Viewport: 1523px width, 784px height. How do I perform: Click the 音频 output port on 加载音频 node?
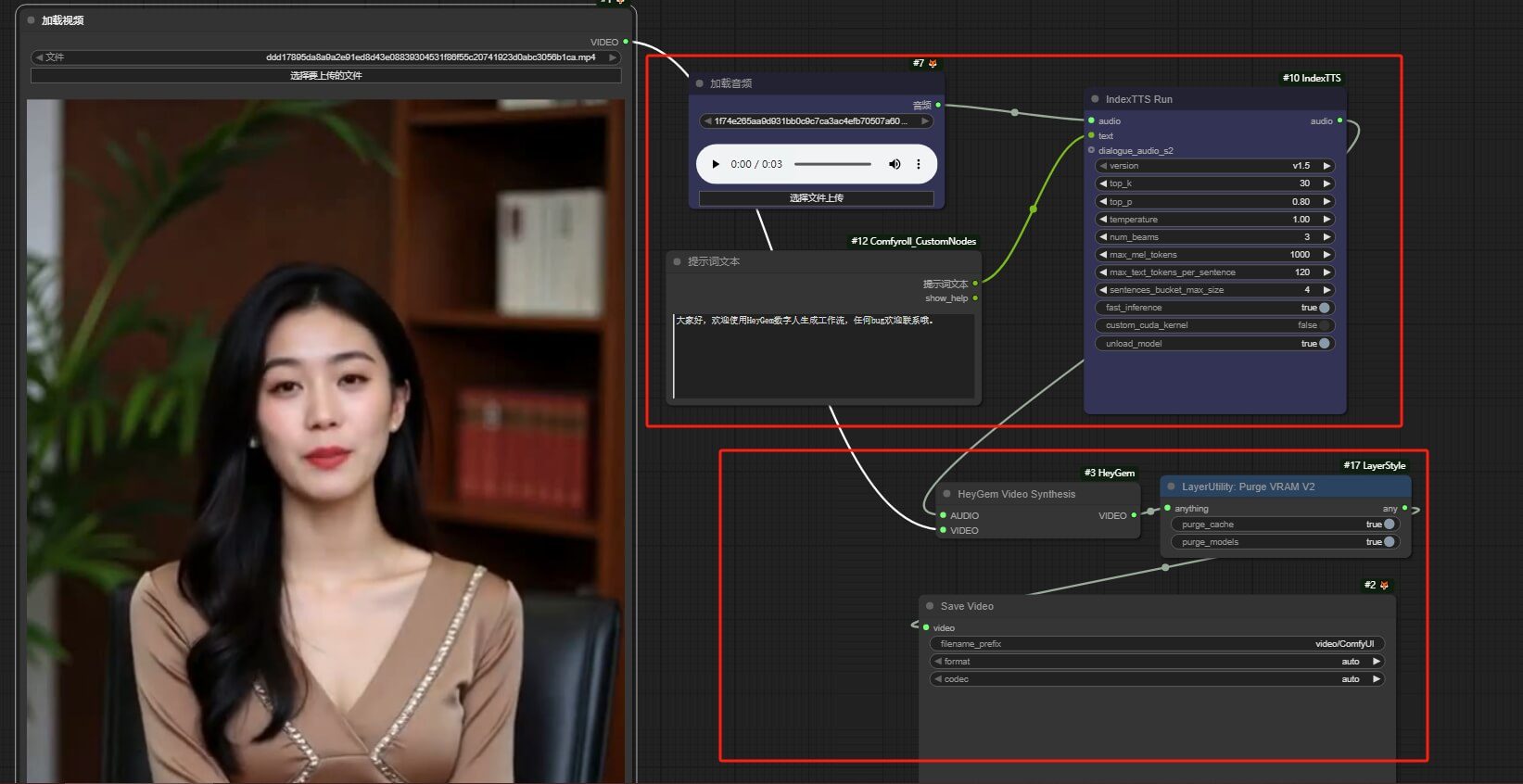(938, 105)
